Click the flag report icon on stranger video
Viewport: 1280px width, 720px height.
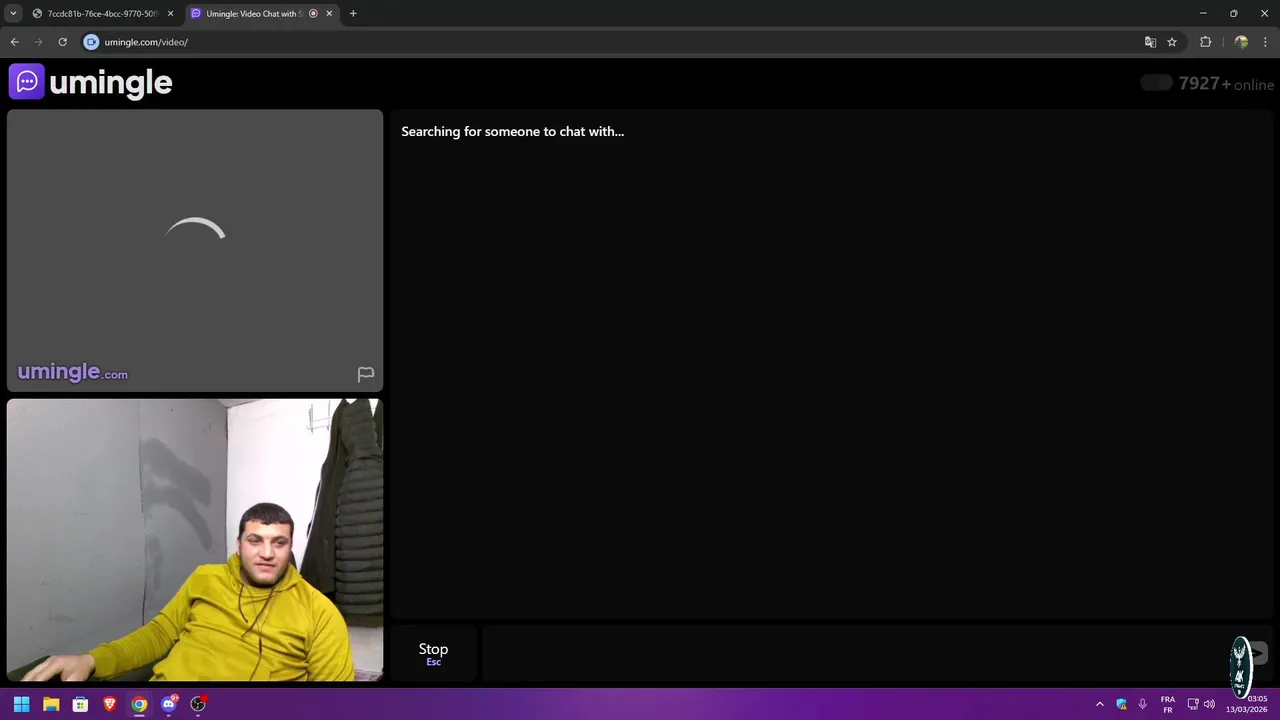point(366,374)
